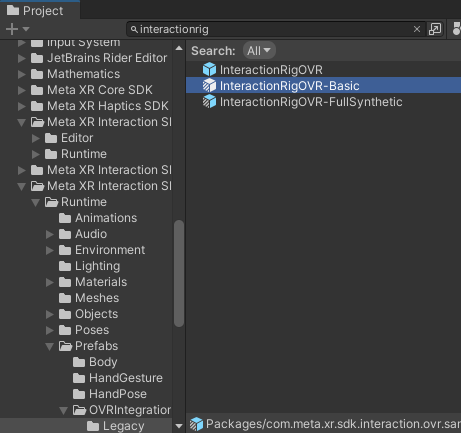Click the Poses folder icon

pos(65,330)
